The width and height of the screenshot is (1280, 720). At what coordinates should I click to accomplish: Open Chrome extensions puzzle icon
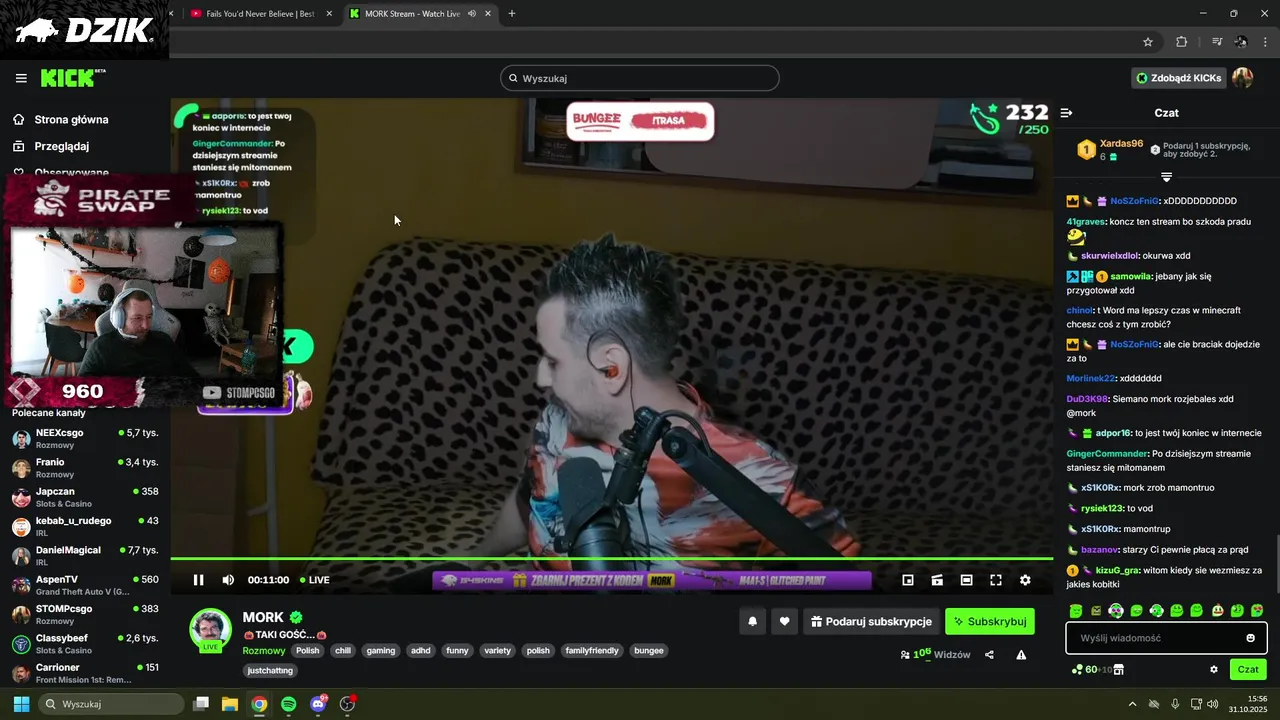click(x=1182, y=42)
